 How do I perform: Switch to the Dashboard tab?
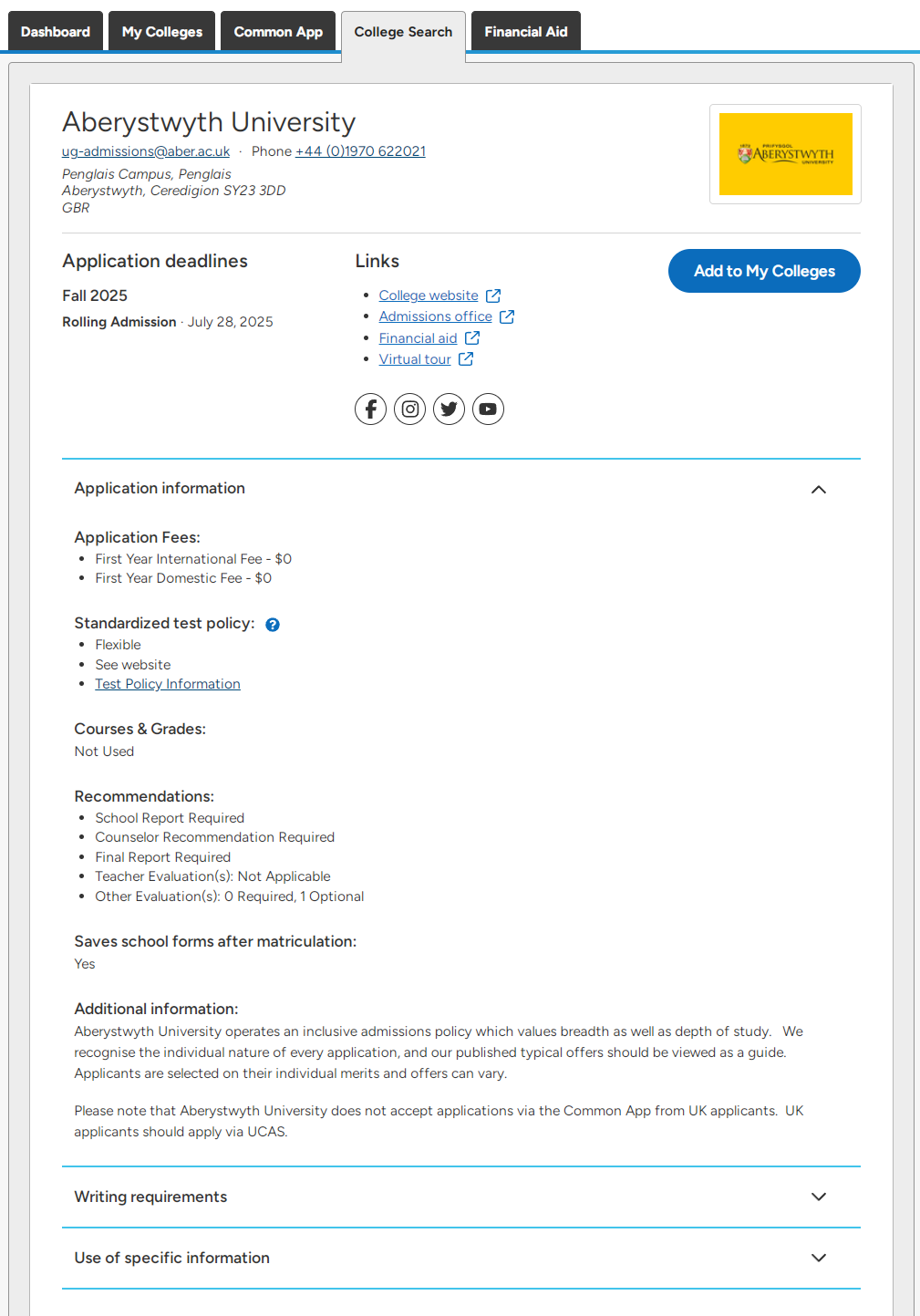coord(56,31)
